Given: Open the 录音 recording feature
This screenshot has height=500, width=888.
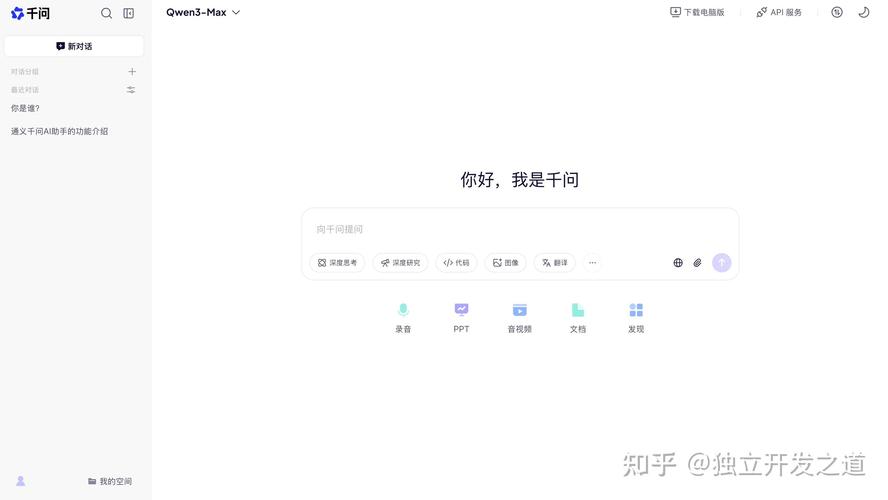Looking at the screenshot, I should 403,318.
